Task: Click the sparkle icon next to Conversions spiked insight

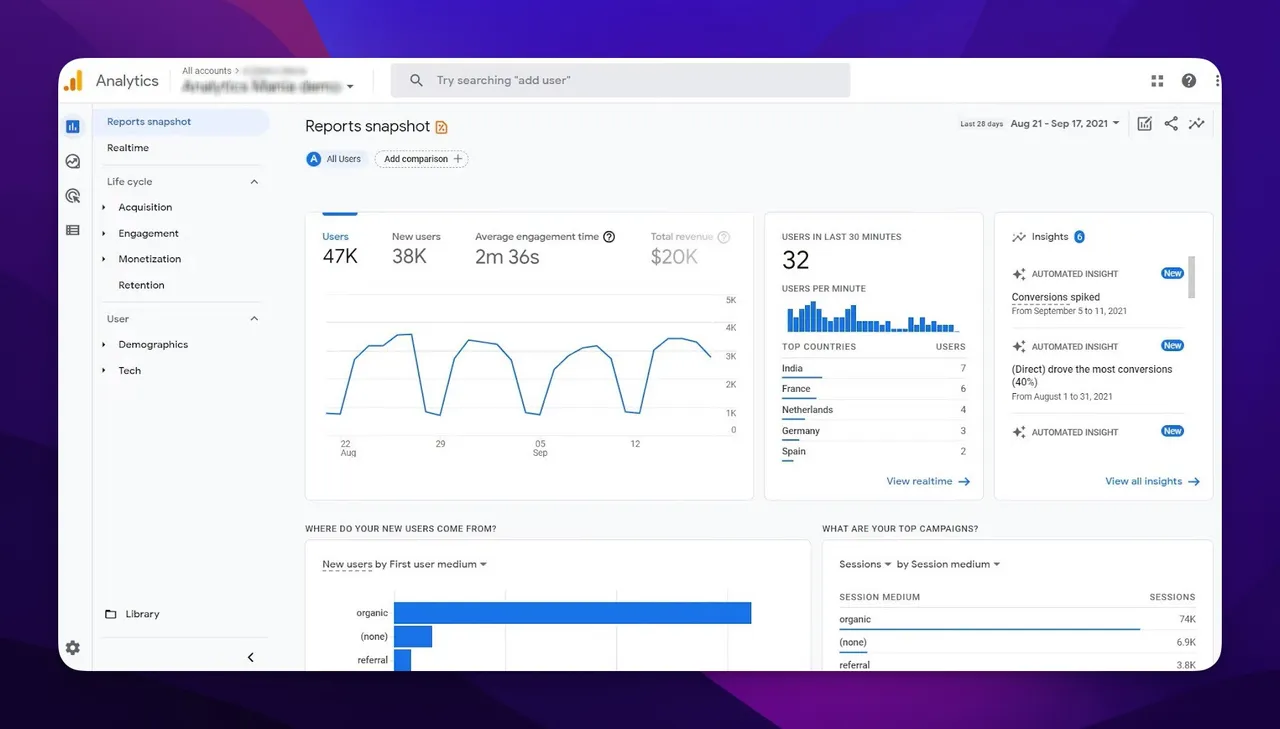Action: pyautogui.click(x=1019, y=274)
